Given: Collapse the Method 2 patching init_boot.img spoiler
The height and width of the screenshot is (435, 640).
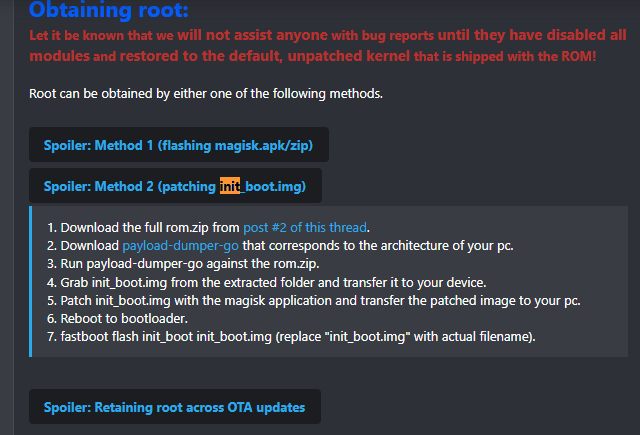Looking at the screenshot, I should click(x=175, y=186).
